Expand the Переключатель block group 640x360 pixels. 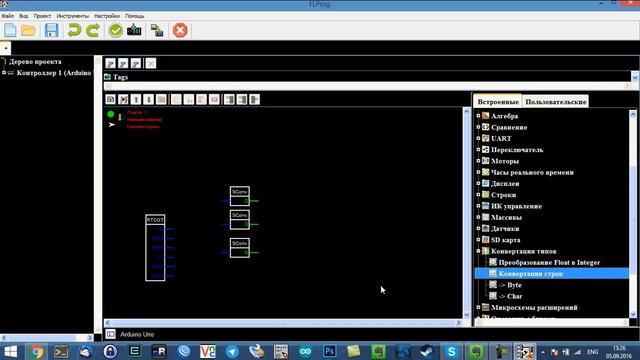(478, 150)
